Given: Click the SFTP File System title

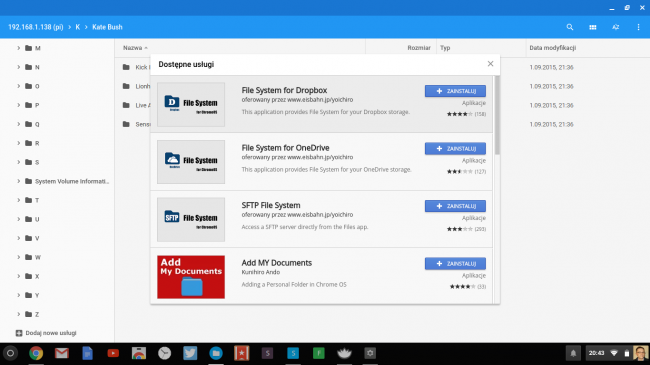Looking at the screenshot, I should pyautogui.click(x=271, y=205).
